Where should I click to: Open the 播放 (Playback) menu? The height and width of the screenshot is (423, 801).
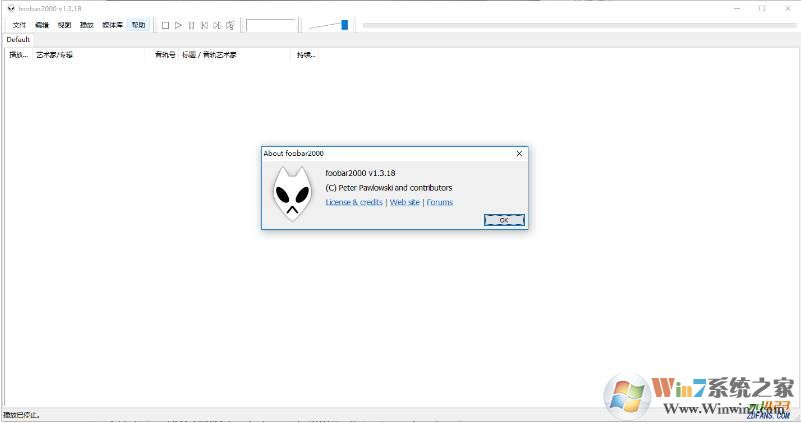[86, 25]
